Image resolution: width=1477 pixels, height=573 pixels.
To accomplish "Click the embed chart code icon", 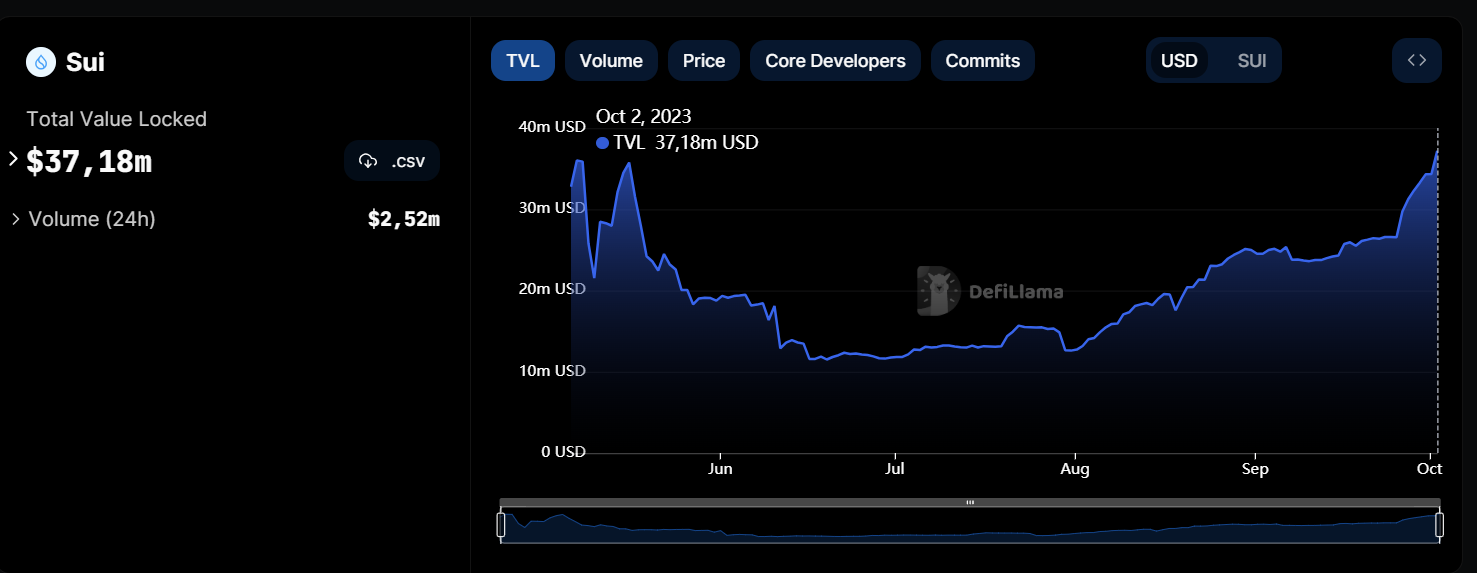I will point(1417,60).
